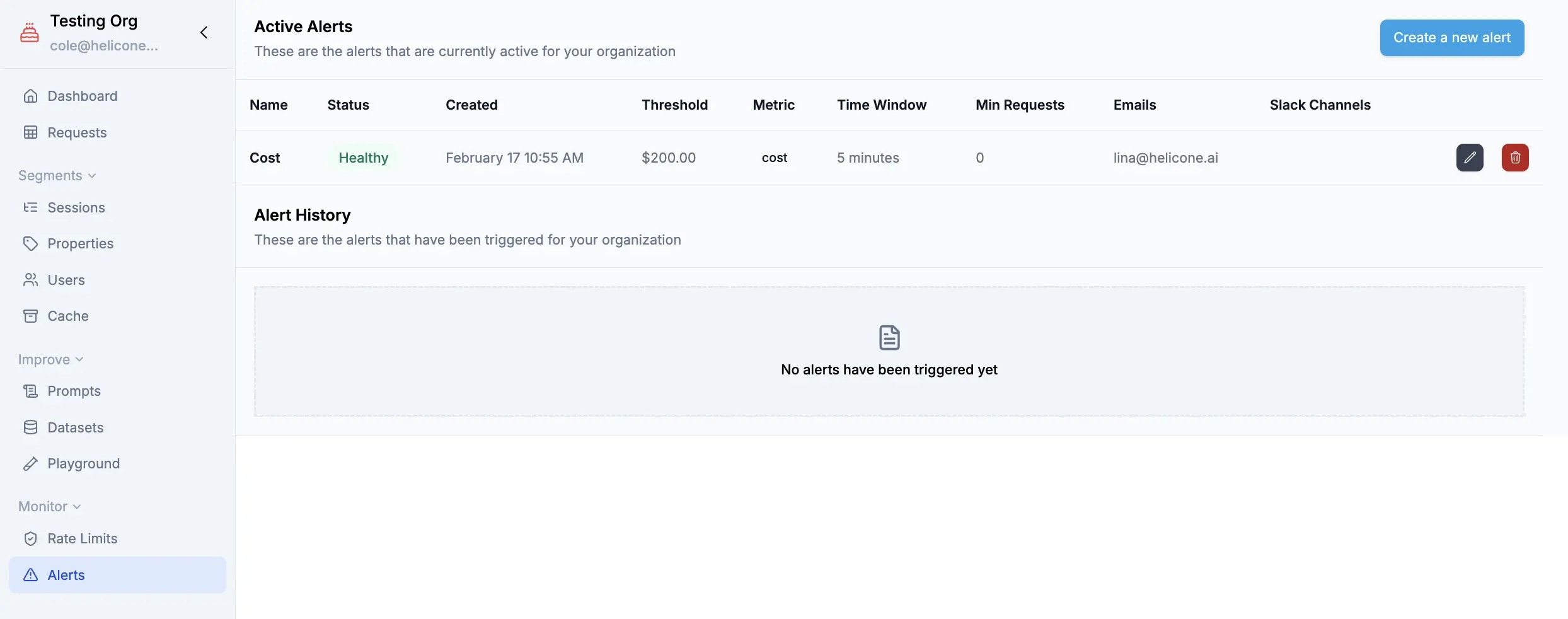This screenshot has width=1568, height=619.
Task: Click the cake organization logo icon
Action: point(30,32)
